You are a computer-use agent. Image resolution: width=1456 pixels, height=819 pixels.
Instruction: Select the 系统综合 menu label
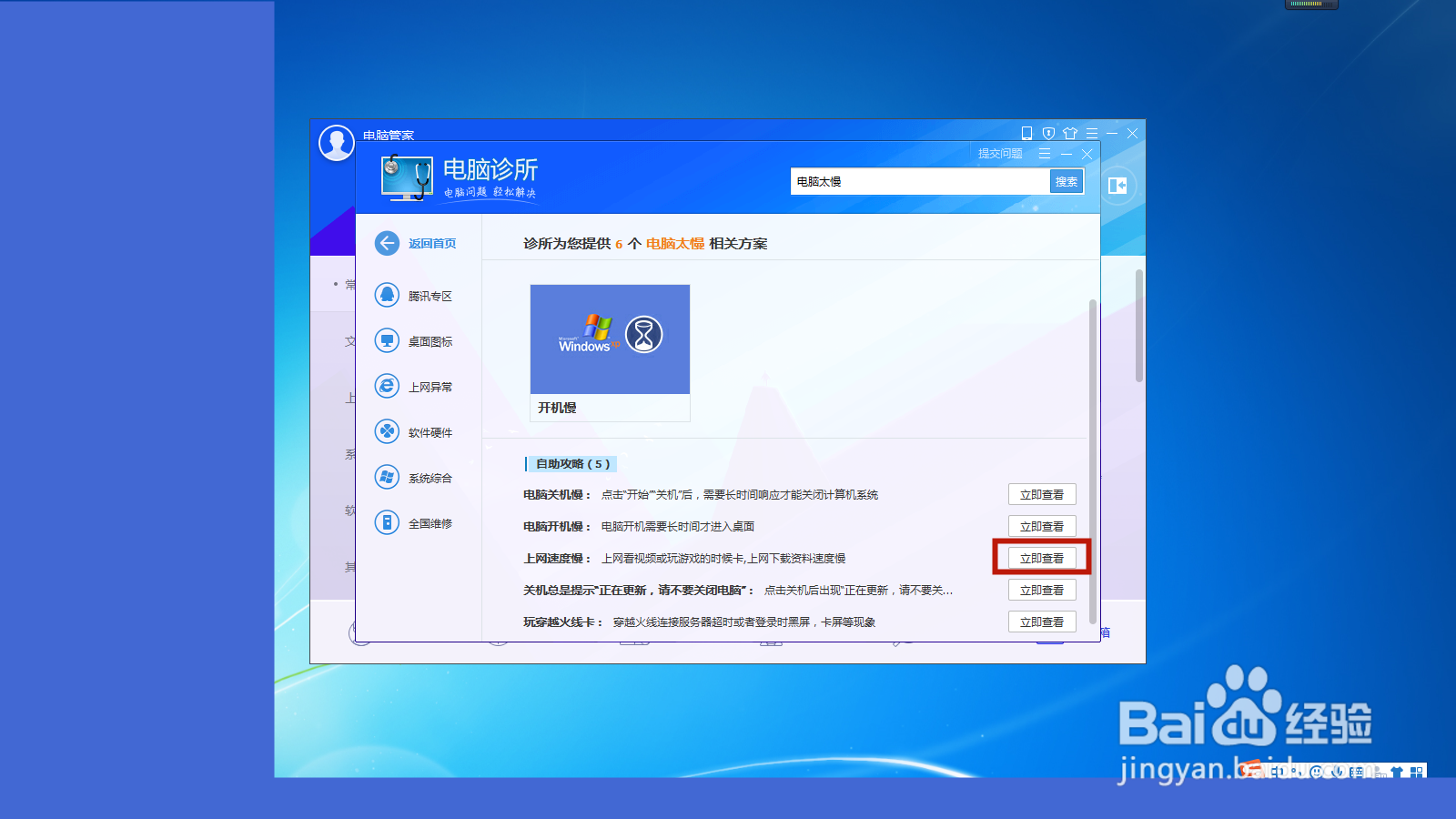coord(430,479)
